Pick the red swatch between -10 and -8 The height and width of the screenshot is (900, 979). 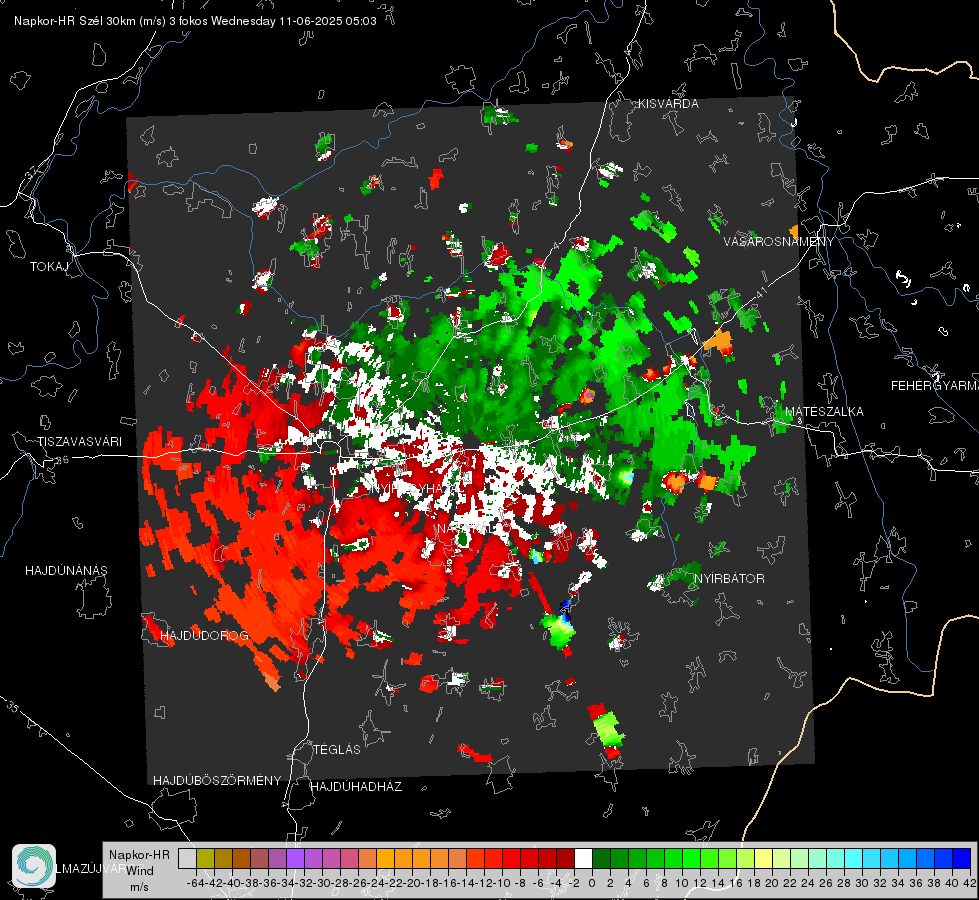[x=511, y=859]
